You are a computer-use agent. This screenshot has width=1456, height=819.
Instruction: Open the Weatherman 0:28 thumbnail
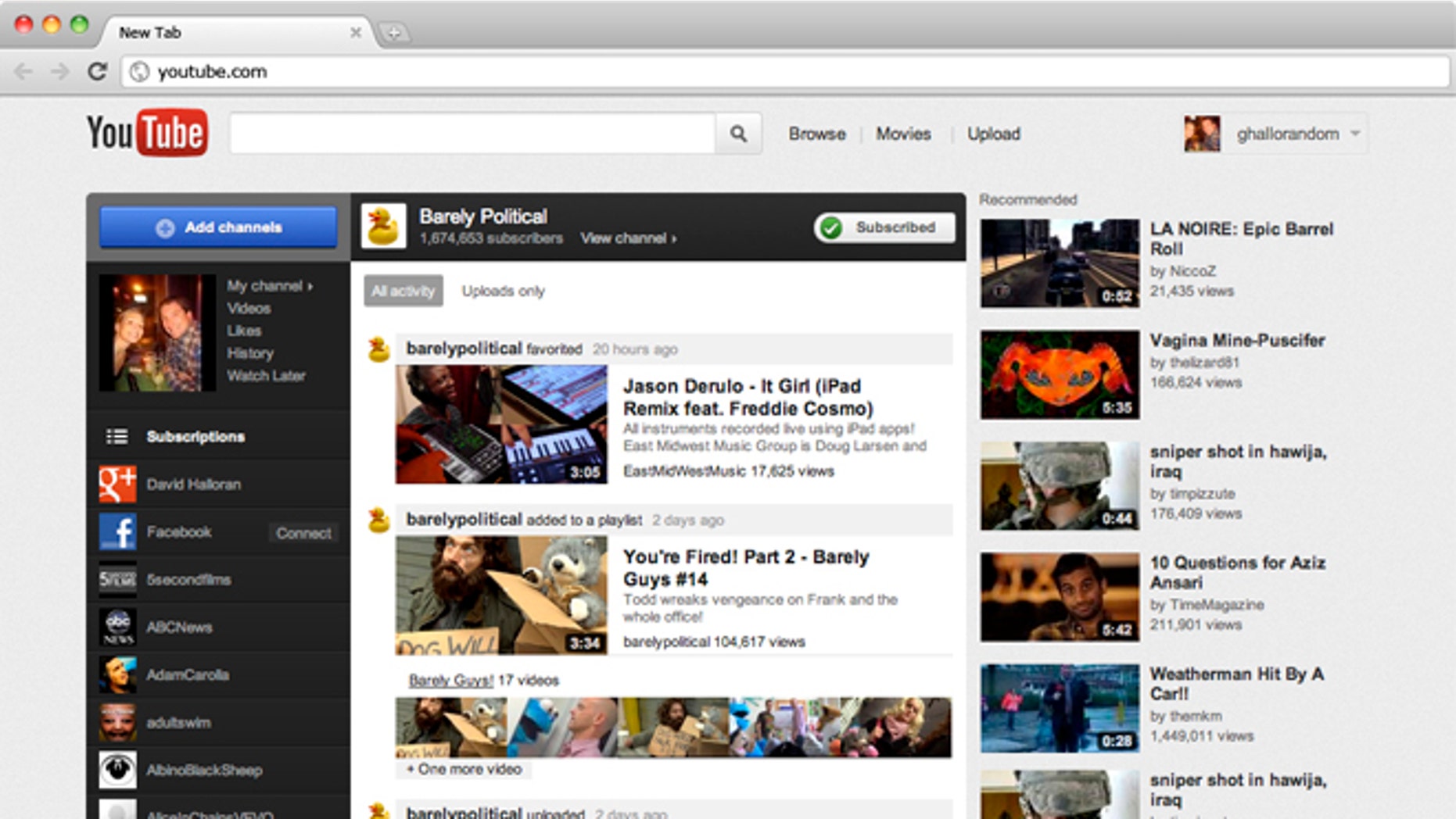pos(1060,708)
